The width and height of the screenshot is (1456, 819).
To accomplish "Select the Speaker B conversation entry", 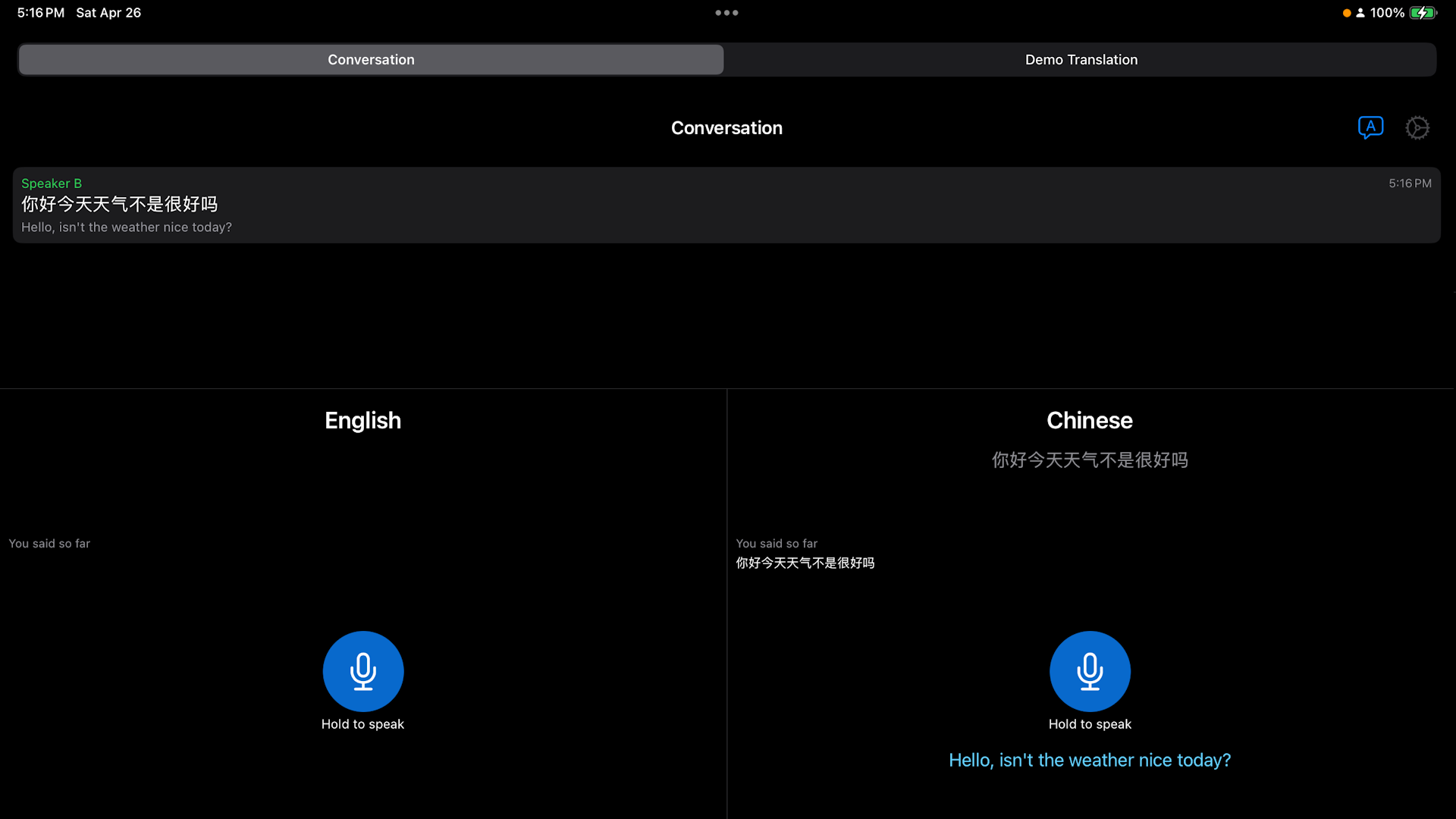I will [726, 205].
